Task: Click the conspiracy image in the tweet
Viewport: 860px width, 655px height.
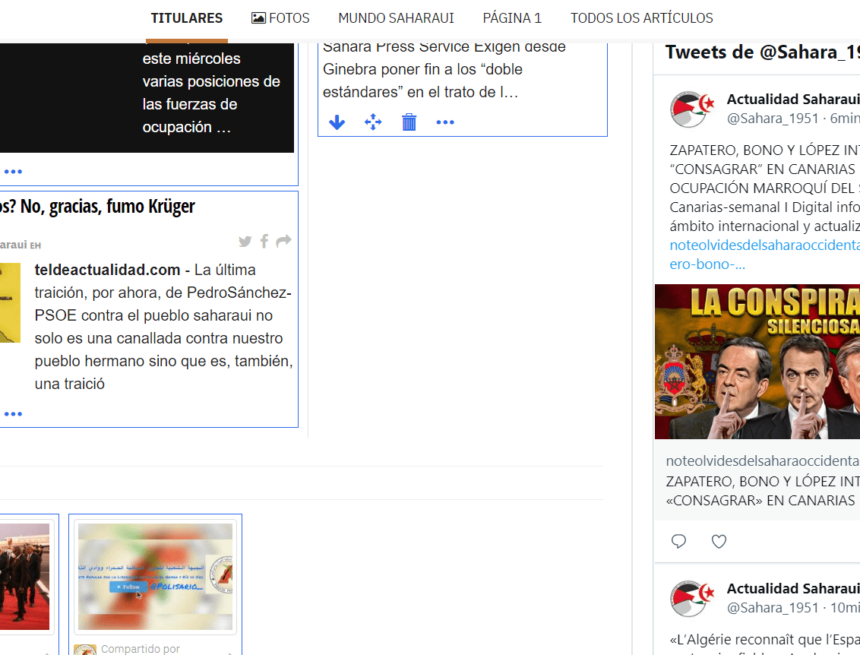Action: point(757,362)
